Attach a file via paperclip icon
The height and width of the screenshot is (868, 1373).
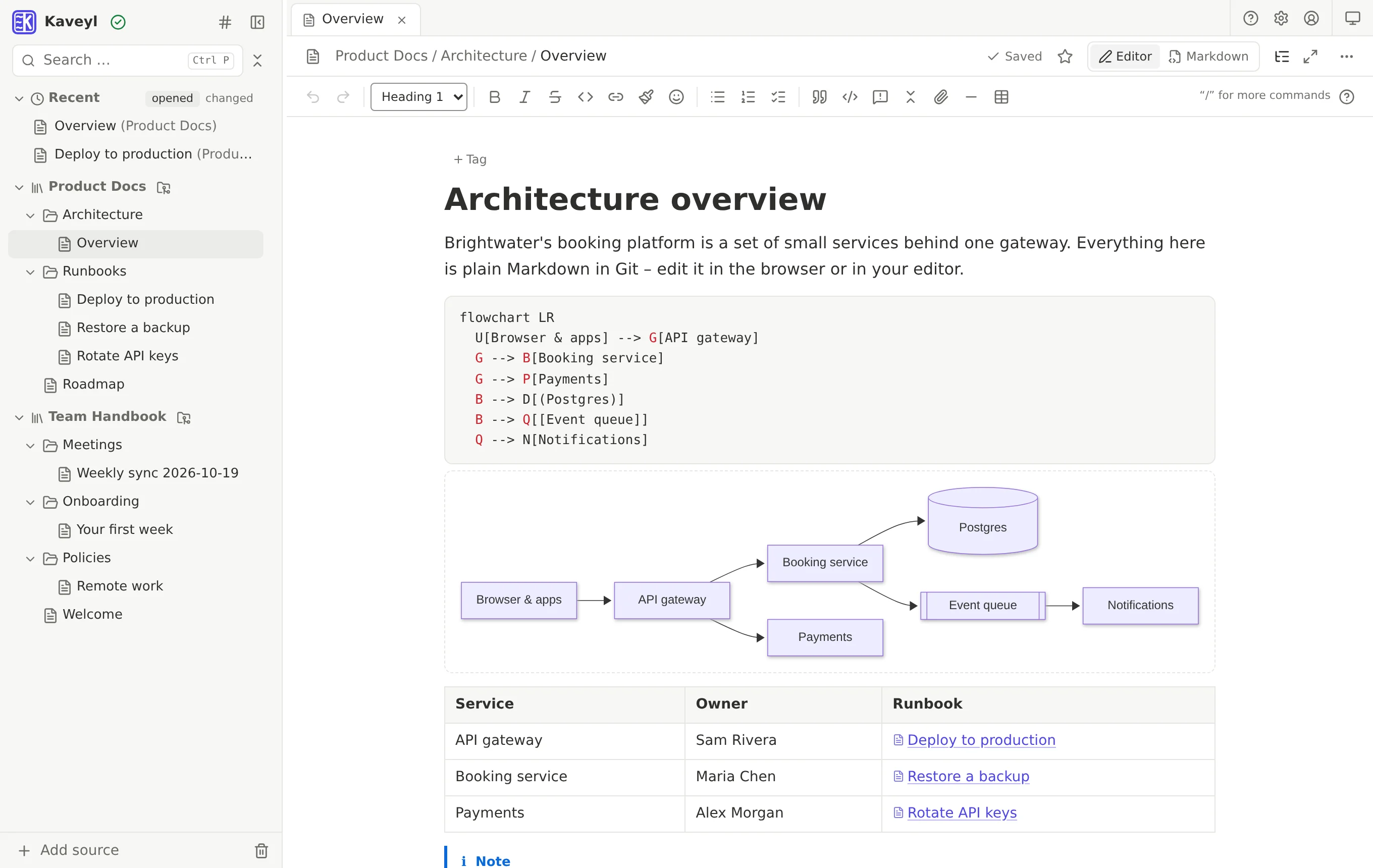[941, 97]
